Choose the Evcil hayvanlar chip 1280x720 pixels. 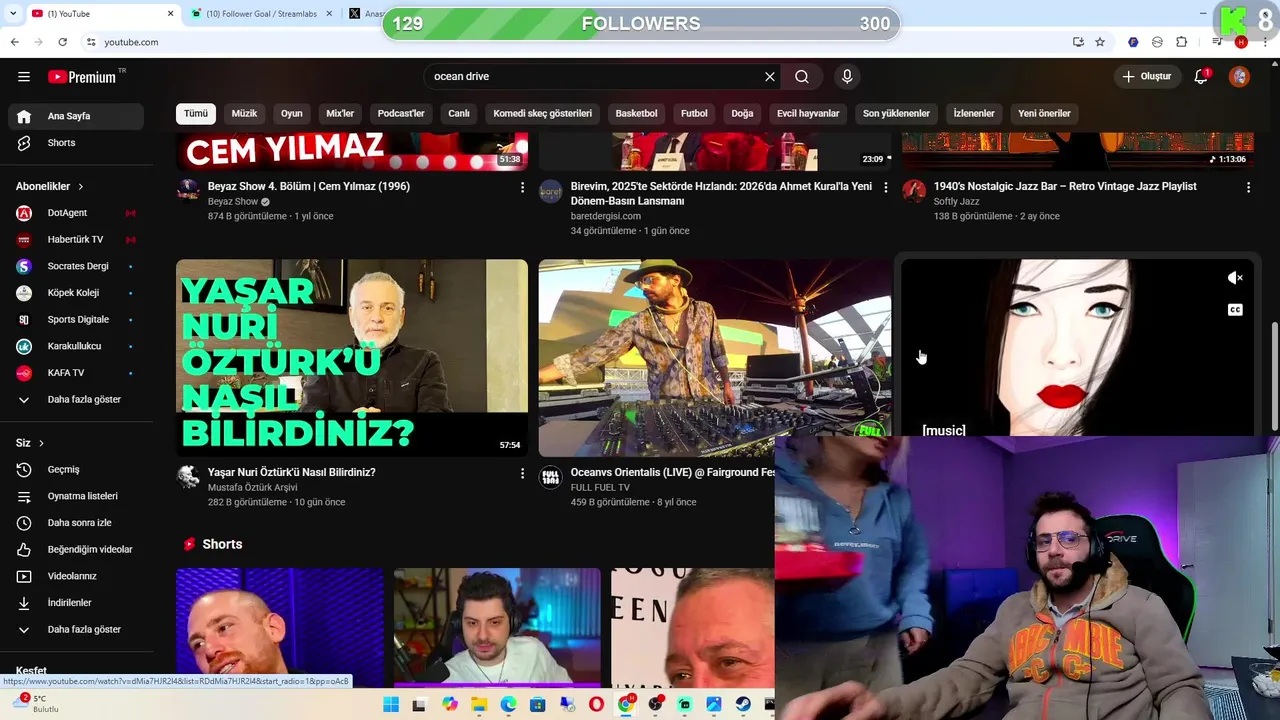(808, 113)
